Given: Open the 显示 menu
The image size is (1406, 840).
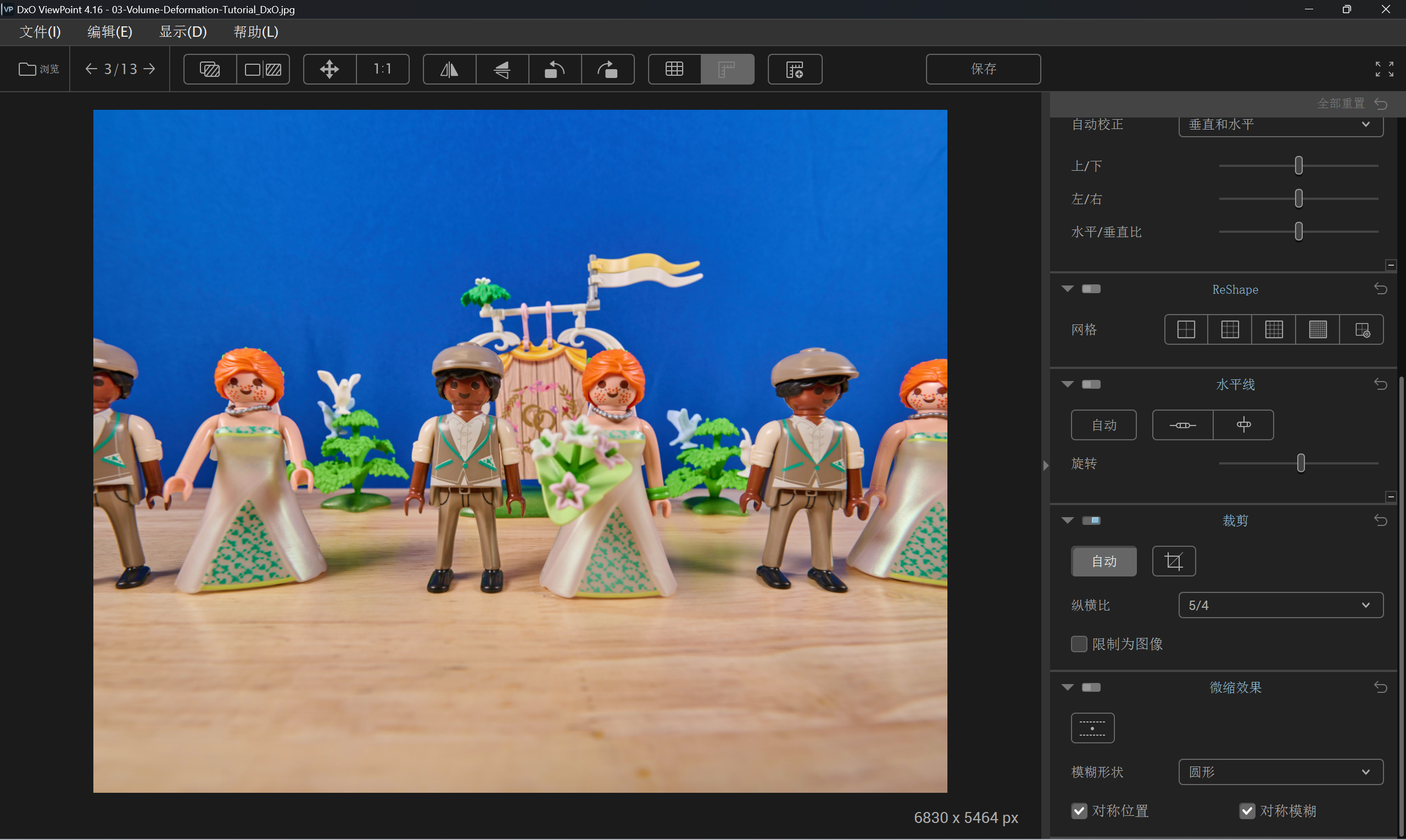Looking at the screenshot, I should click(x=182, y=32).
